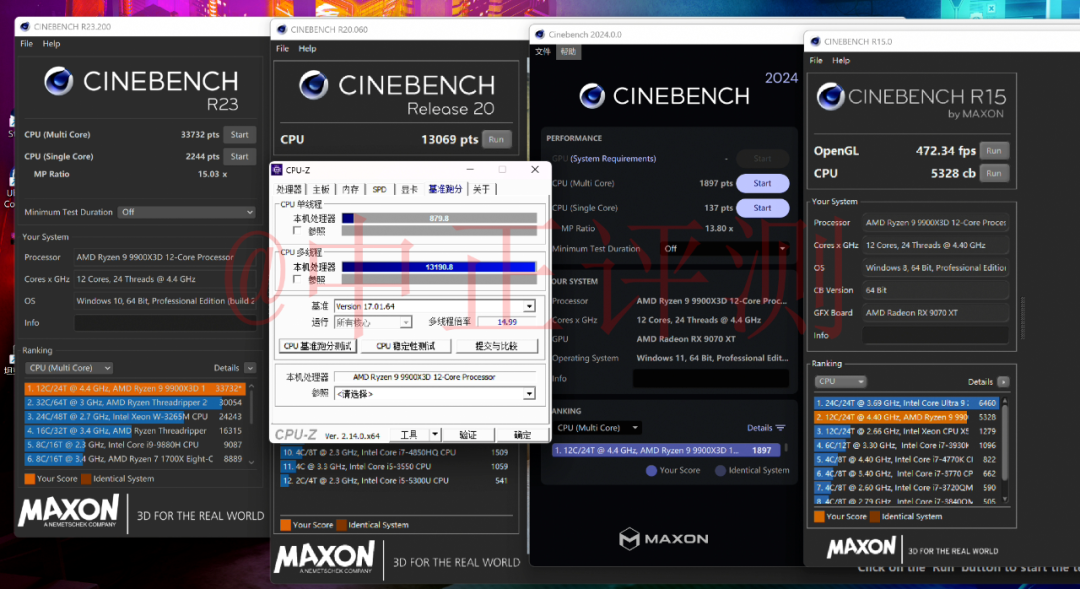Click the sphere logo beside CINEBENCH Release 20
The image size is (1080, 589).
(x=314, y=85)
